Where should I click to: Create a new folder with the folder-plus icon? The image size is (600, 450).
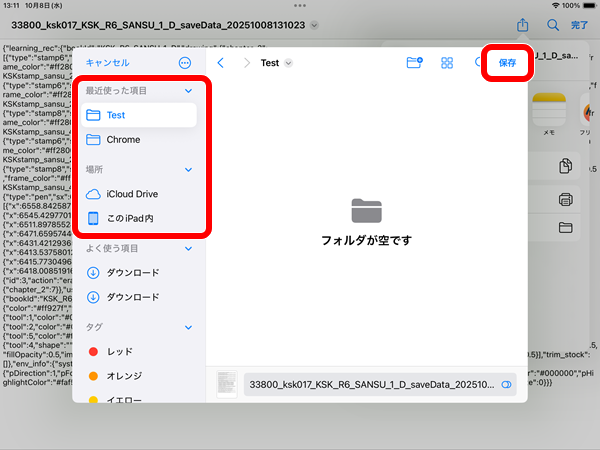coord(414,63)
